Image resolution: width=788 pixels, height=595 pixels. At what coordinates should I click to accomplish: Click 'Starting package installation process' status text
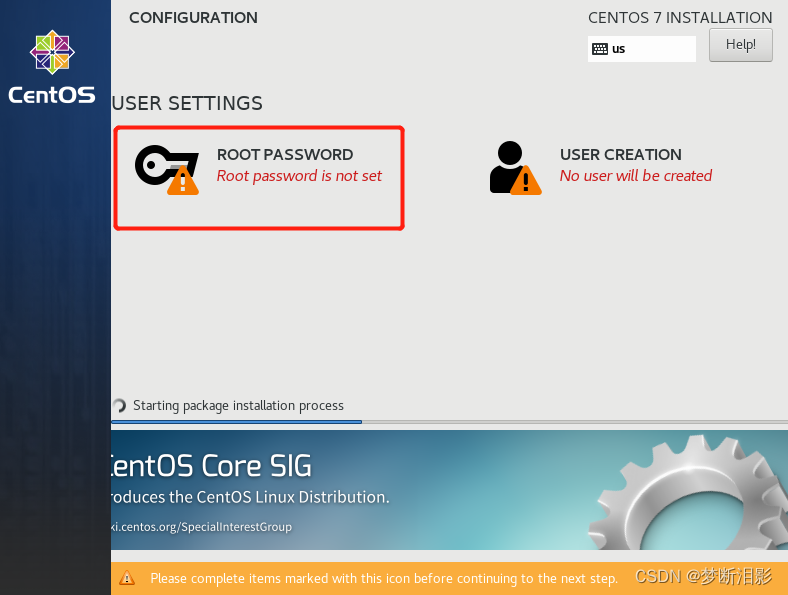point(238,406)
